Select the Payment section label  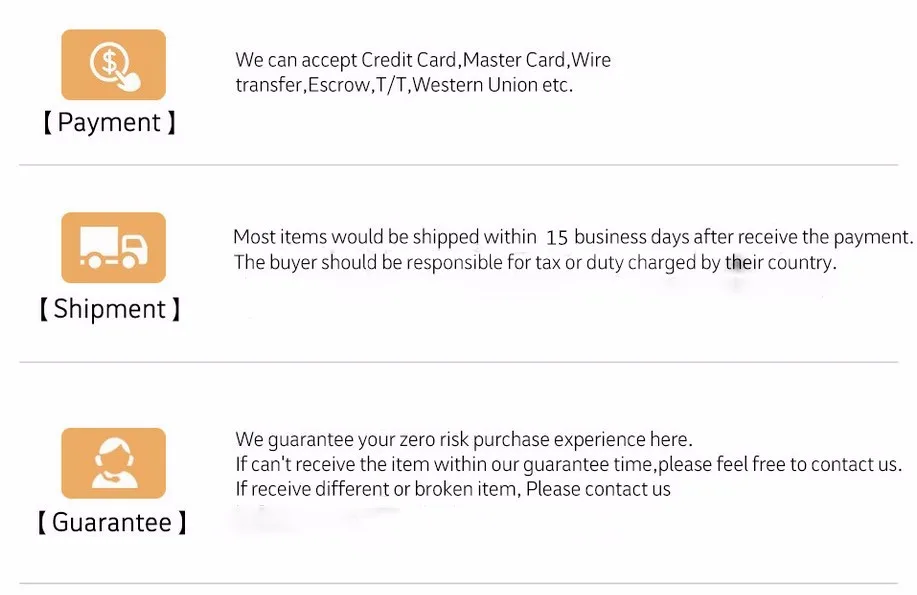[x=109, y=122]
